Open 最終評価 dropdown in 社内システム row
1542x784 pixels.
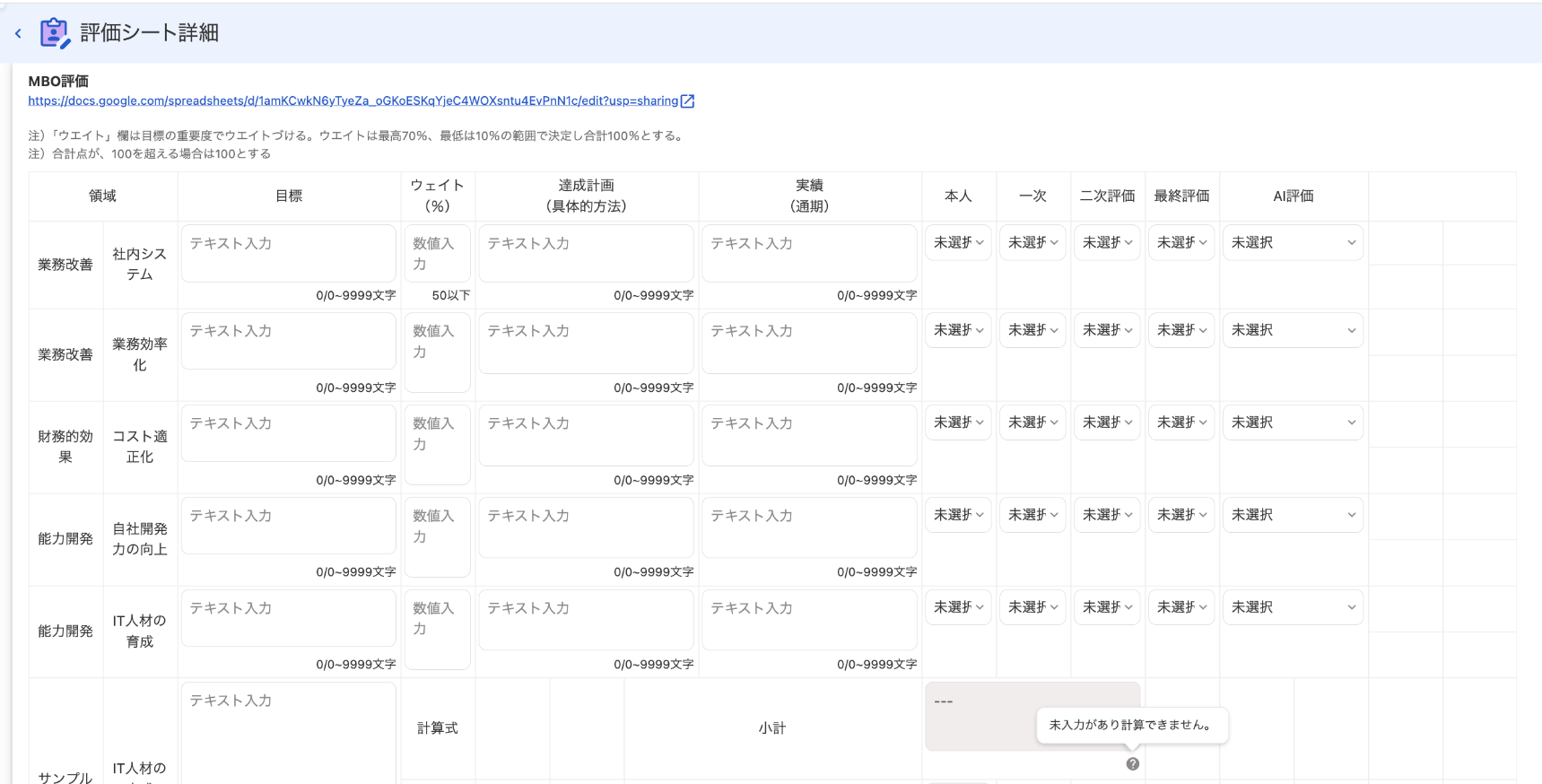pos(1181,242)
